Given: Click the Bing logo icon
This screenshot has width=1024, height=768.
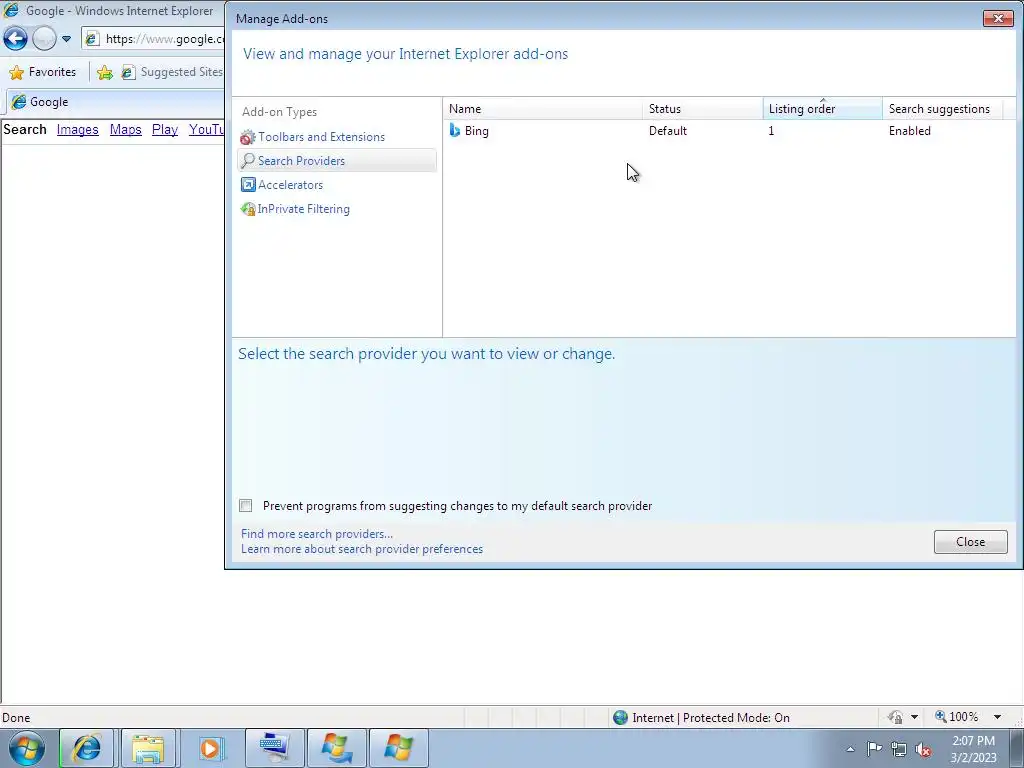Looking at the screenshot, I should (x=455, y=131).
